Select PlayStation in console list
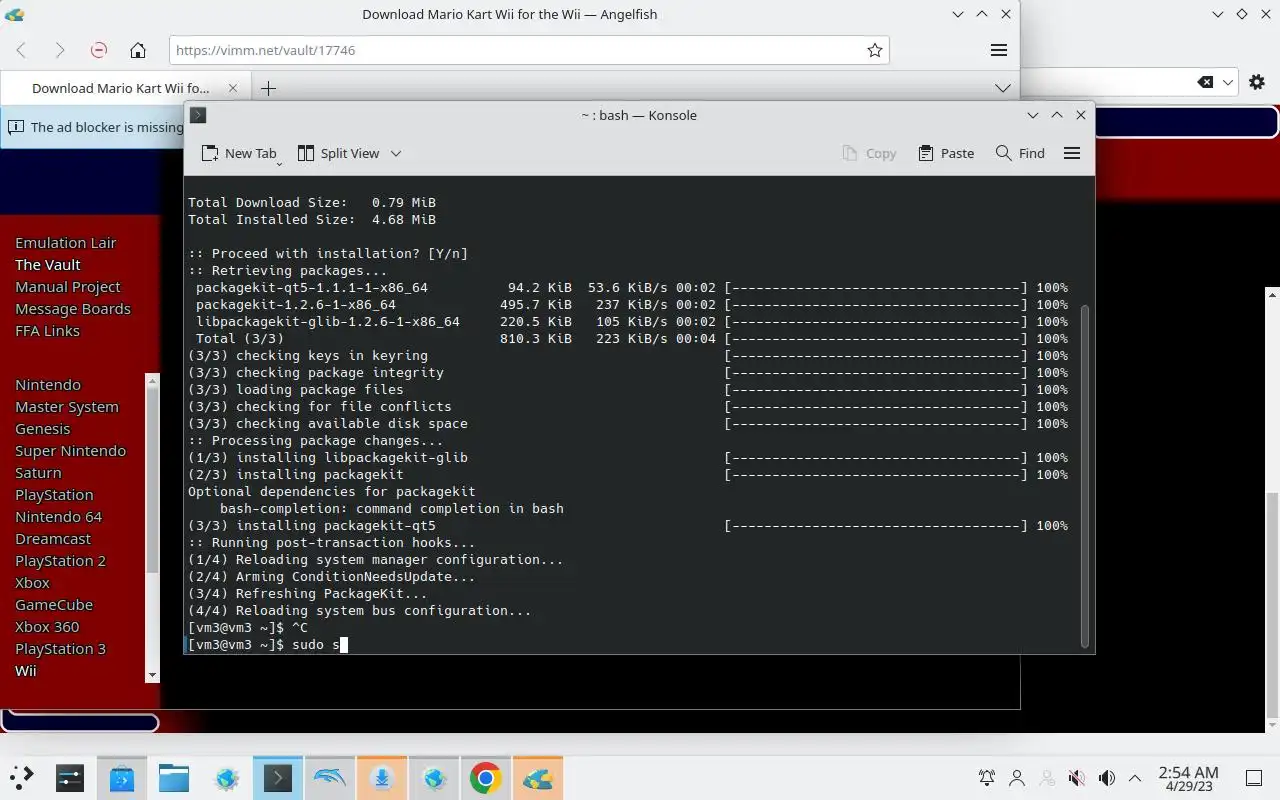The height and width of the screenshot is (800, 1280). [x=54, y=495]
